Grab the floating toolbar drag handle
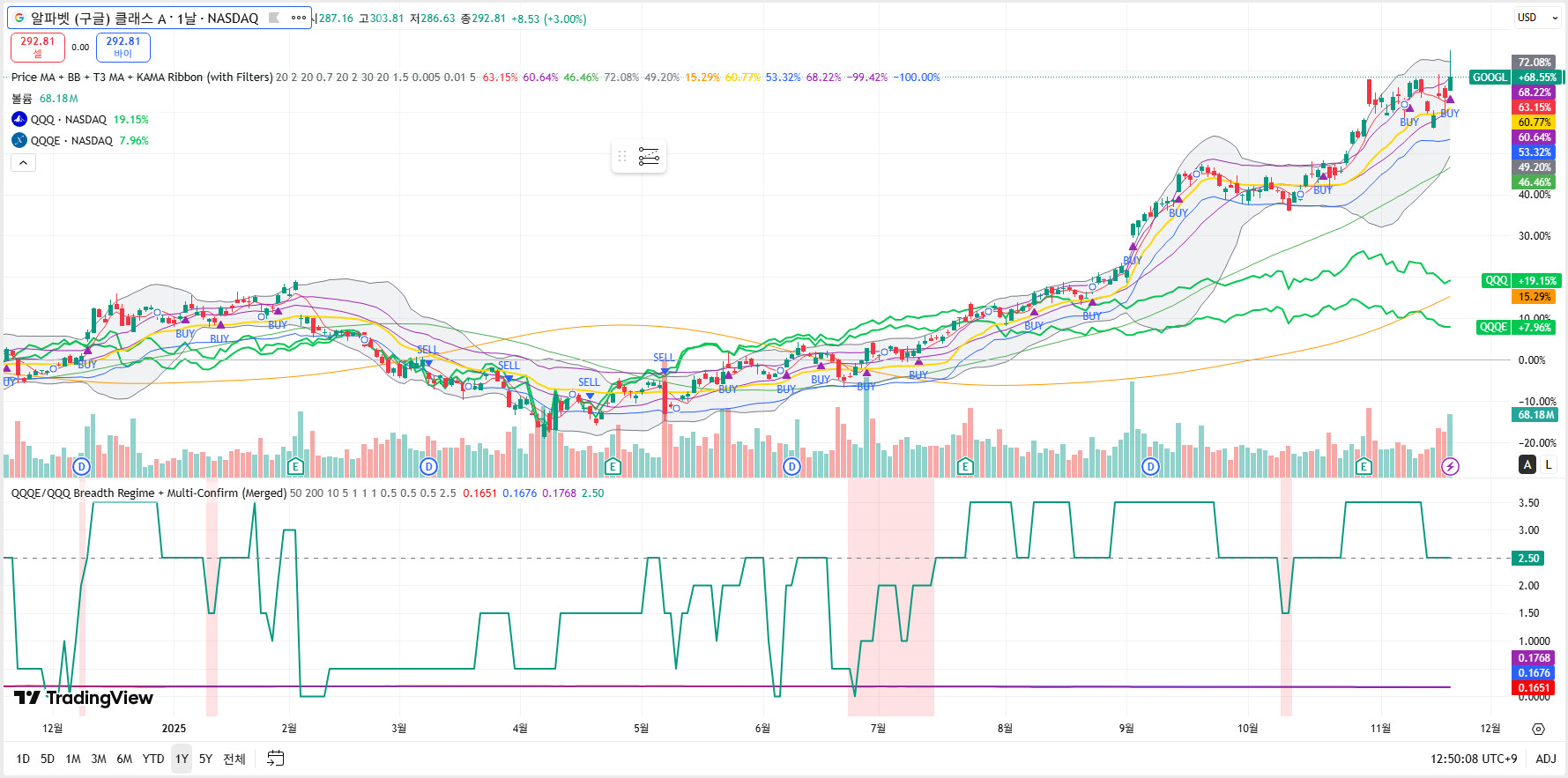 (622, 157)
